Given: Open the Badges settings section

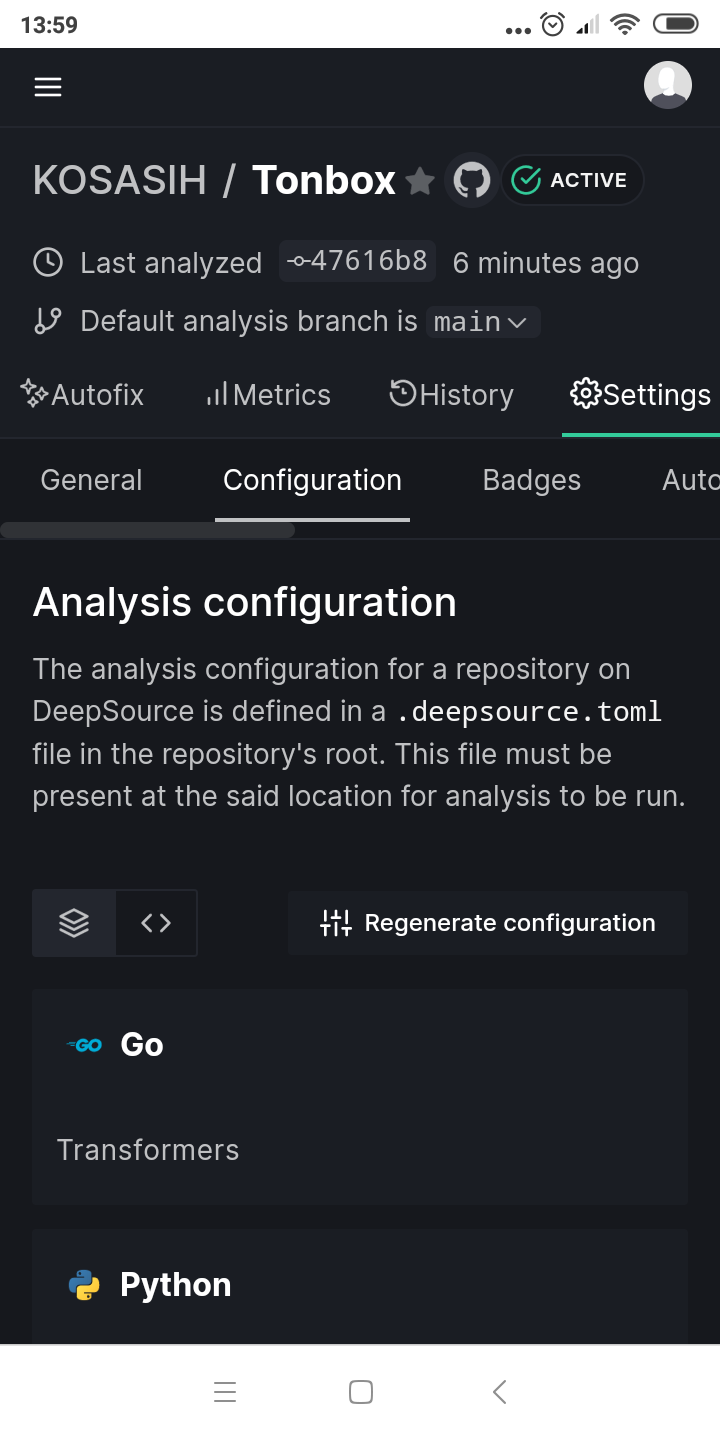Looking at the screenshot, I should pyautogui.click(x=531, y=481).
